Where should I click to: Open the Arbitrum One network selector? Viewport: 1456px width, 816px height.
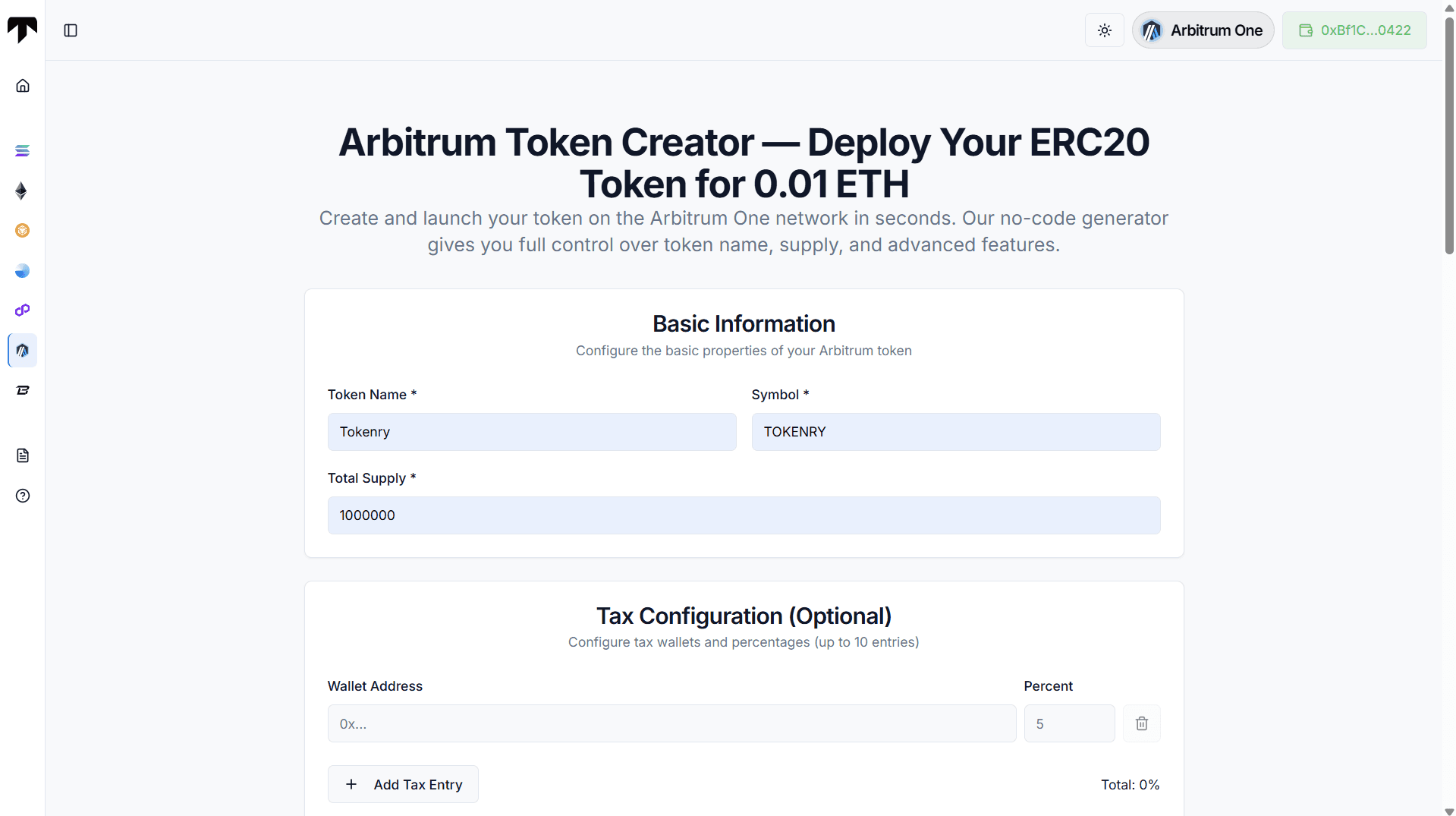click(1203, 30)
